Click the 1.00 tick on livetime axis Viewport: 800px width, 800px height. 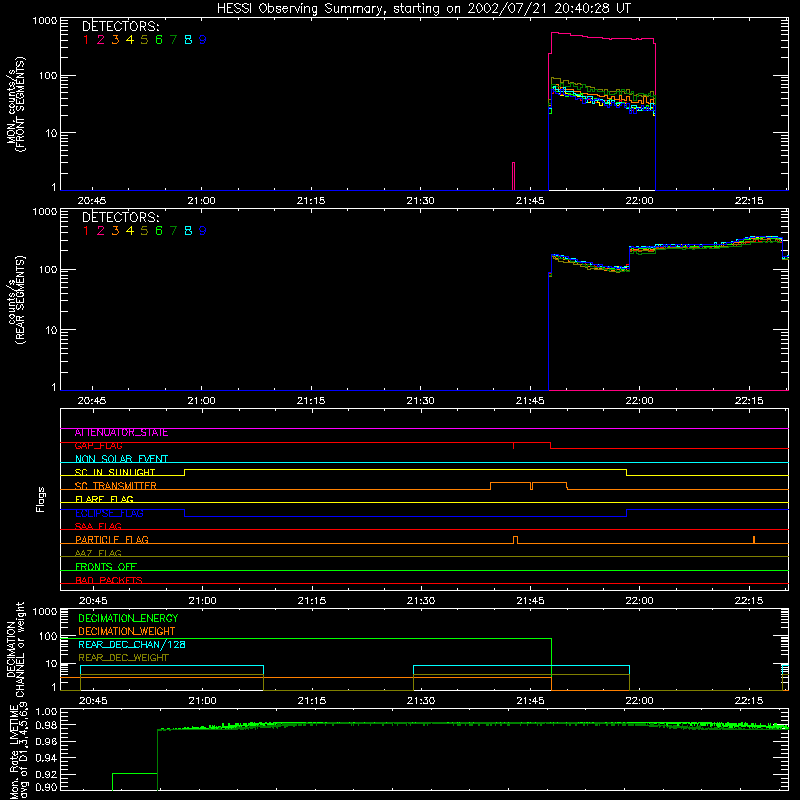click(46, 712)
